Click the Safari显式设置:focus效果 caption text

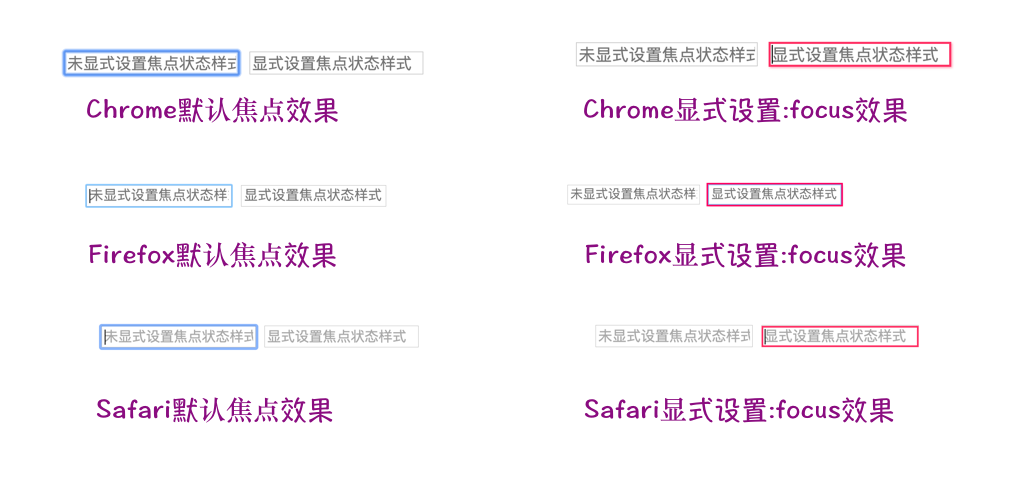point(739,409)
